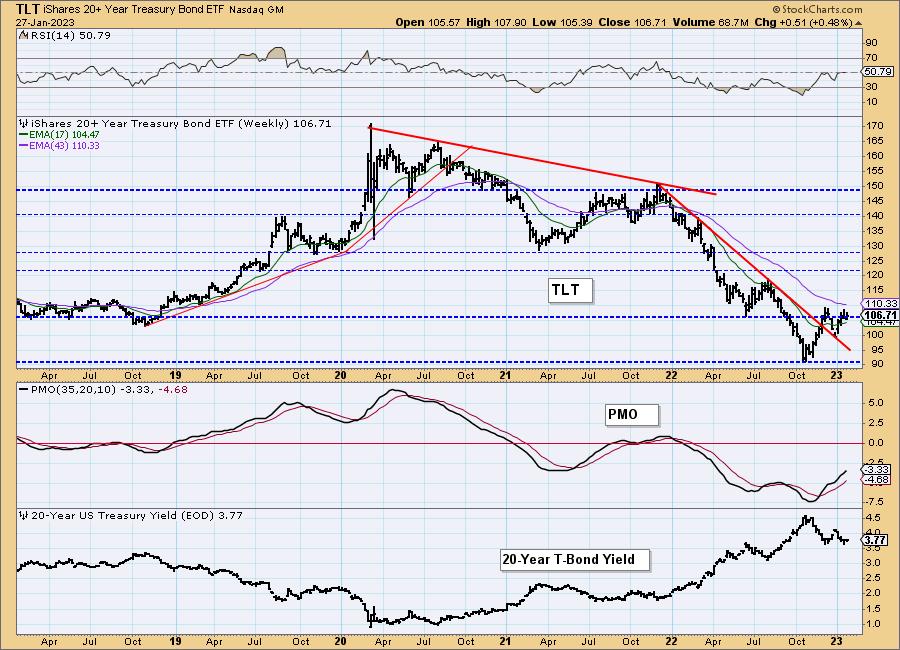Click the Low 105.39 value
The height and width of the screenshot is (650, 900).
point(561,22)
